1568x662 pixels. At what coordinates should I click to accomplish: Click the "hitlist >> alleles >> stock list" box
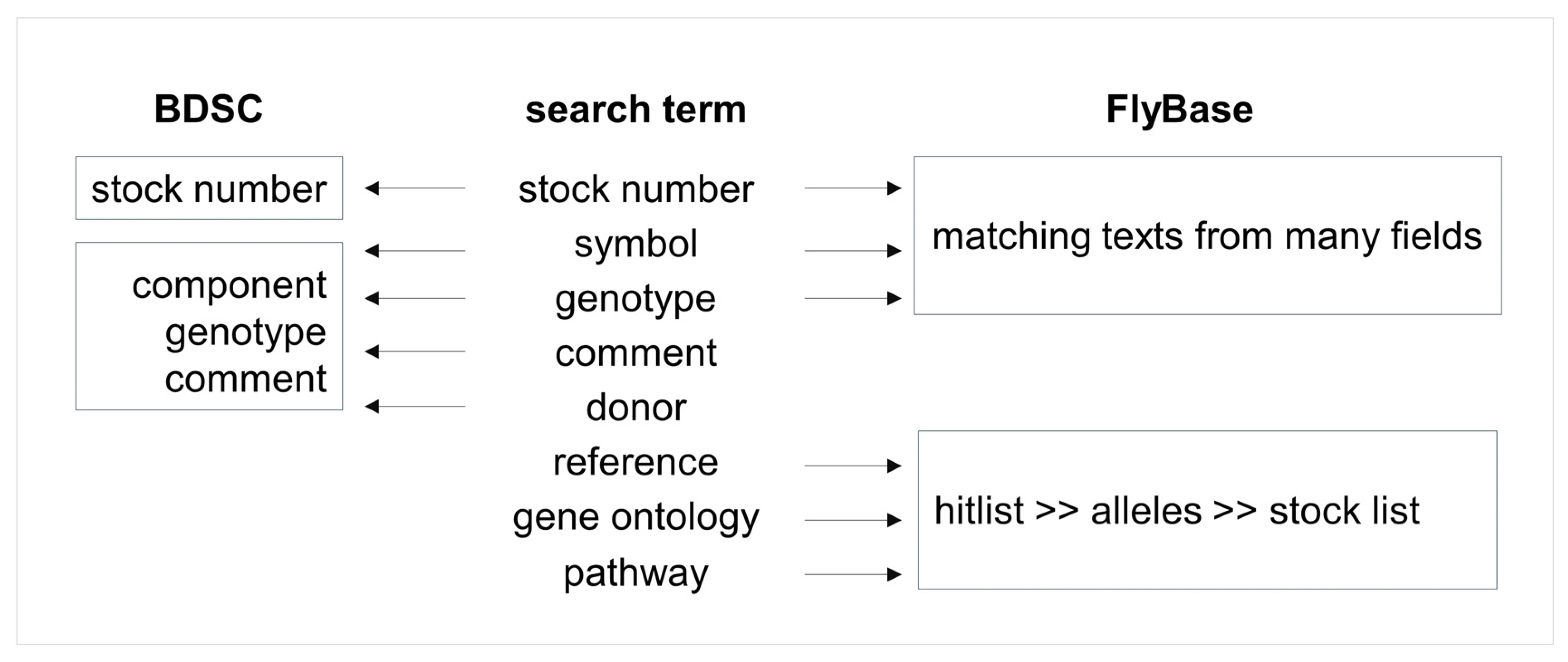(x=1207, y=510)
